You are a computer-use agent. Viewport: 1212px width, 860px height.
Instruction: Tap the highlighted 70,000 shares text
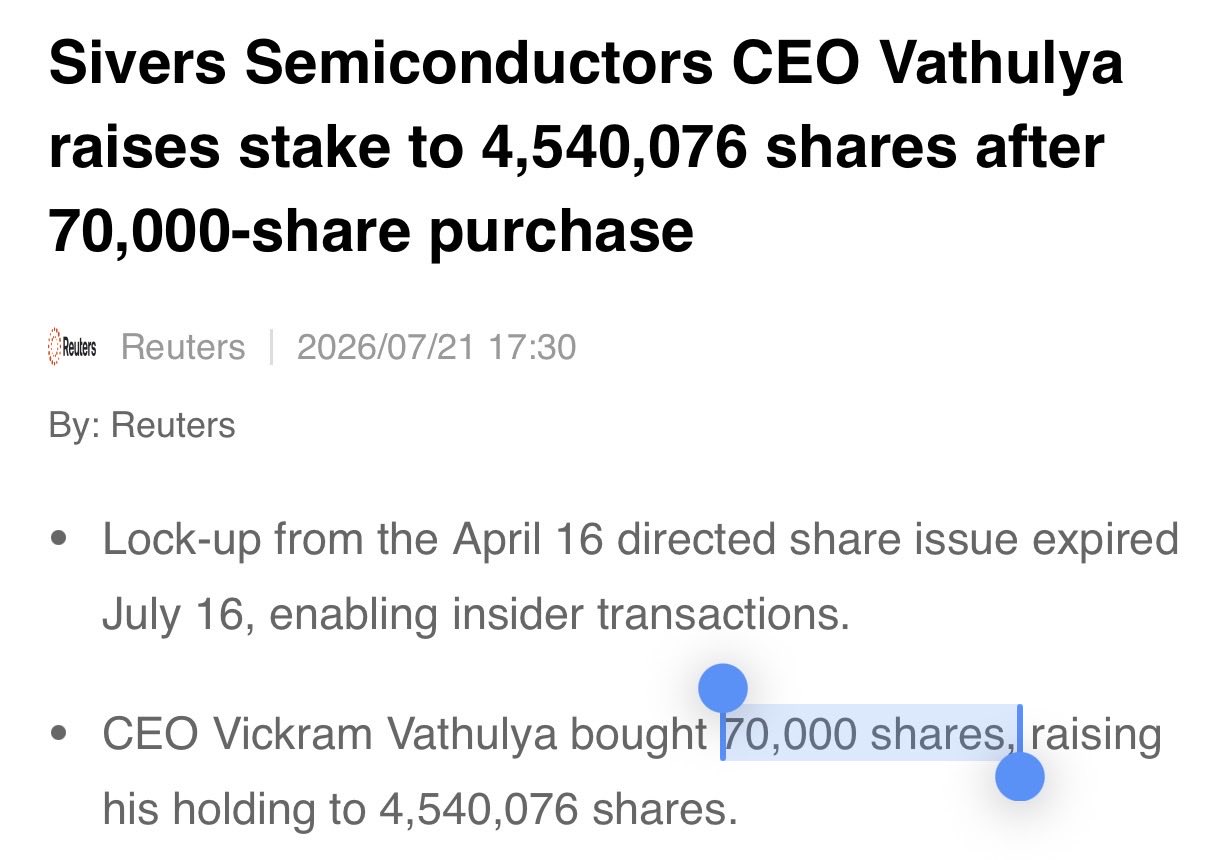[x=868, y=735]
